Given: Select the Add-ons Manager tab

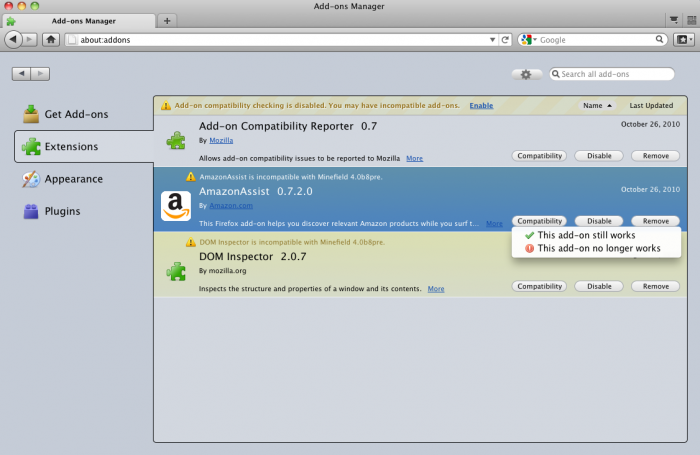Looking at the screenshot, I should pyautogui.click(x=79, y=21).
